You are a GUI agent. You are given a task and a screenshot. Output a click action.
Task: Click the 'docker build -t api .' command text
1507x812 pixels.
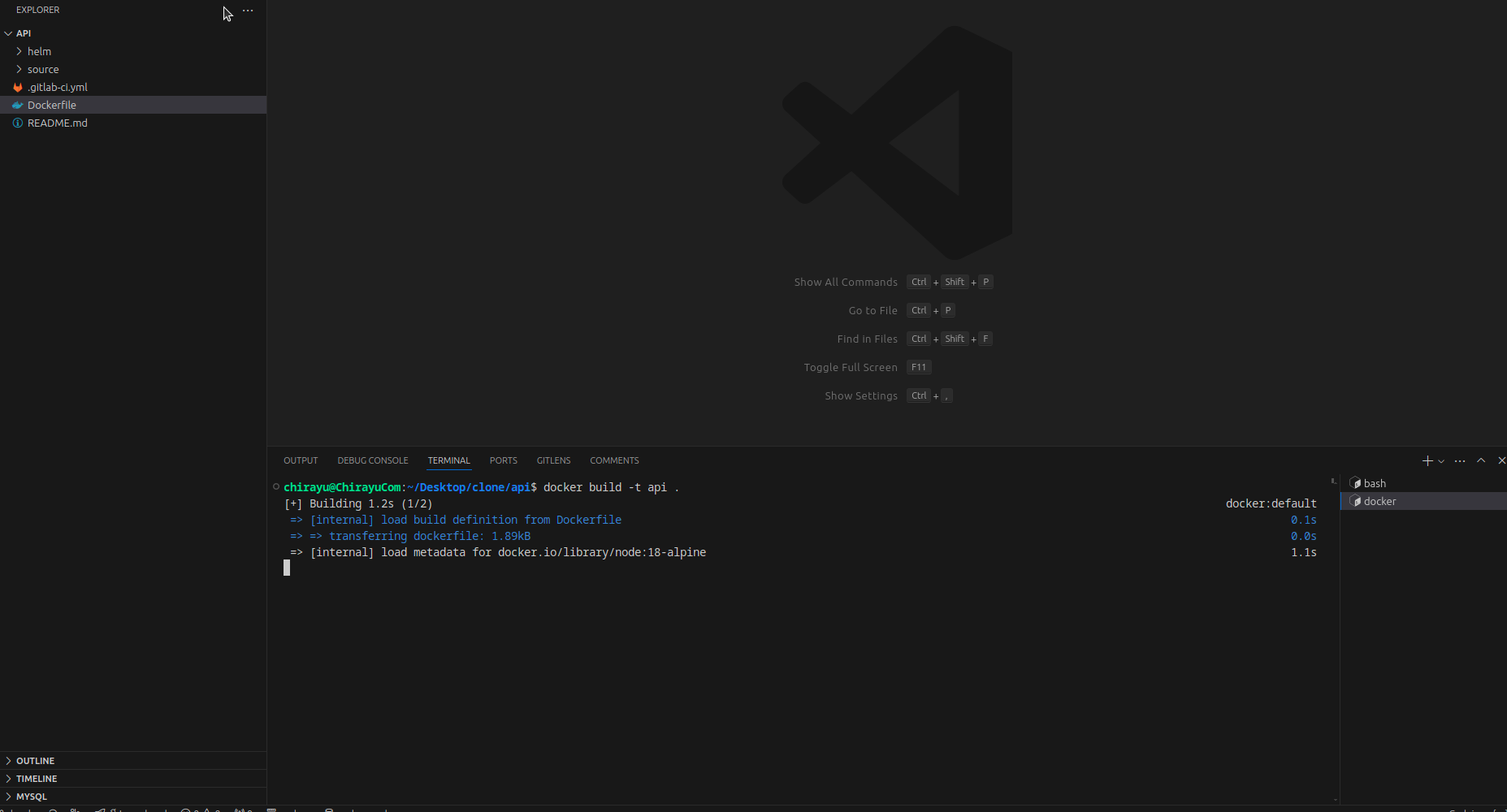[611, 487]
